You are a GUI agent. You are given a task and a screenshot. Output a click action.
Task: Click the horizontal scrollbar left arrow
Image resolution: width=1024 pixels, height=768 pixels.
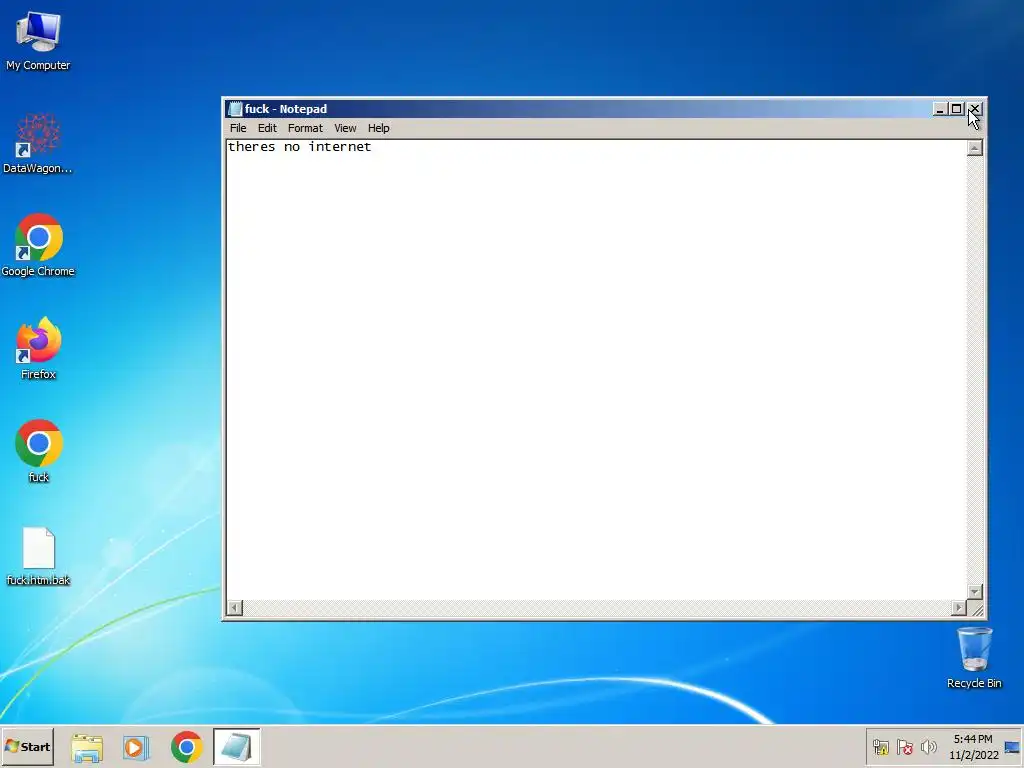(234, 608)
